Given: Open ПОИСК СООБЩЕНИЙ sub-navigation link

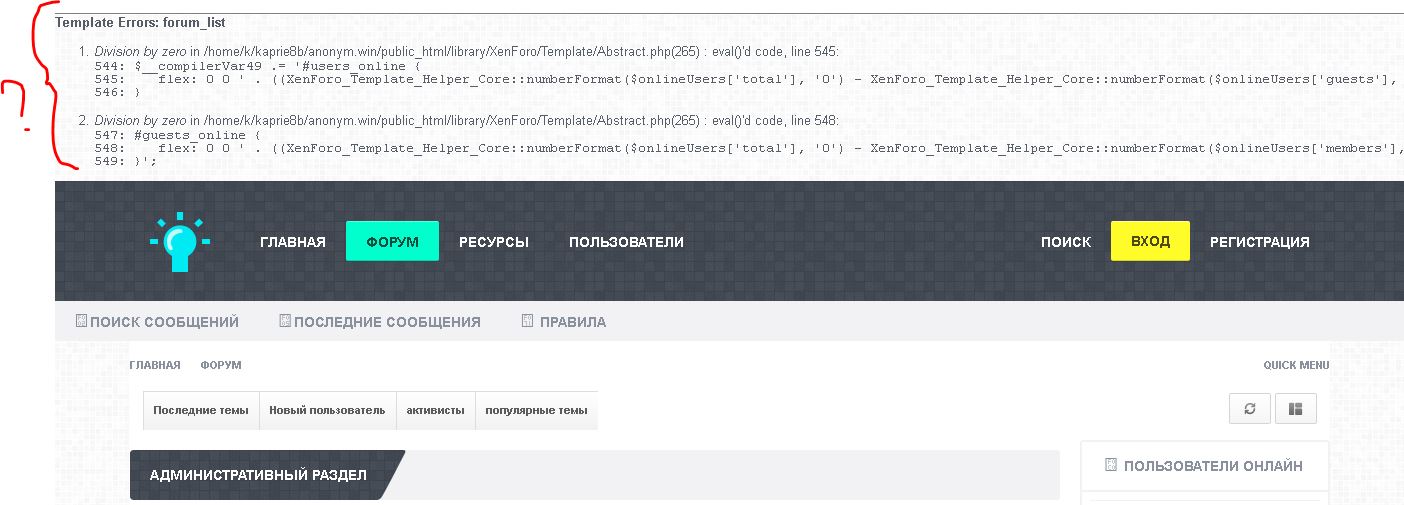Looking at the screenshot, I should [x=164, y=322].
